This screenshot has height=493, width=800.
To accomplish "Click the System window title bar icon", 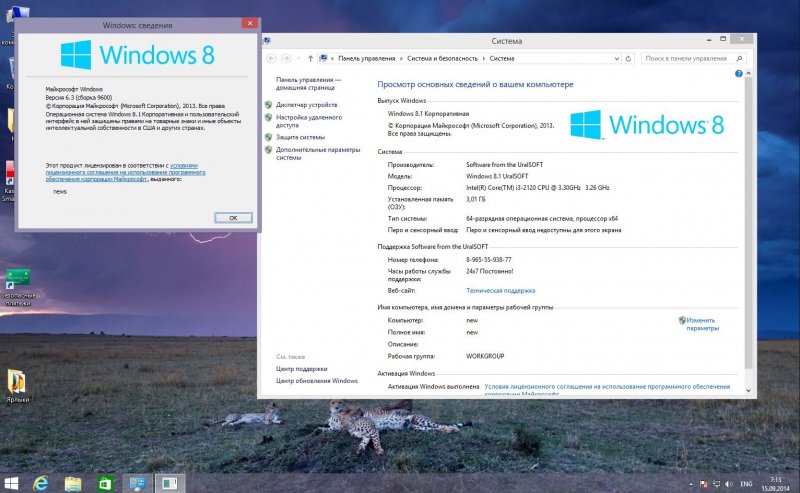I will coord(267,41).
